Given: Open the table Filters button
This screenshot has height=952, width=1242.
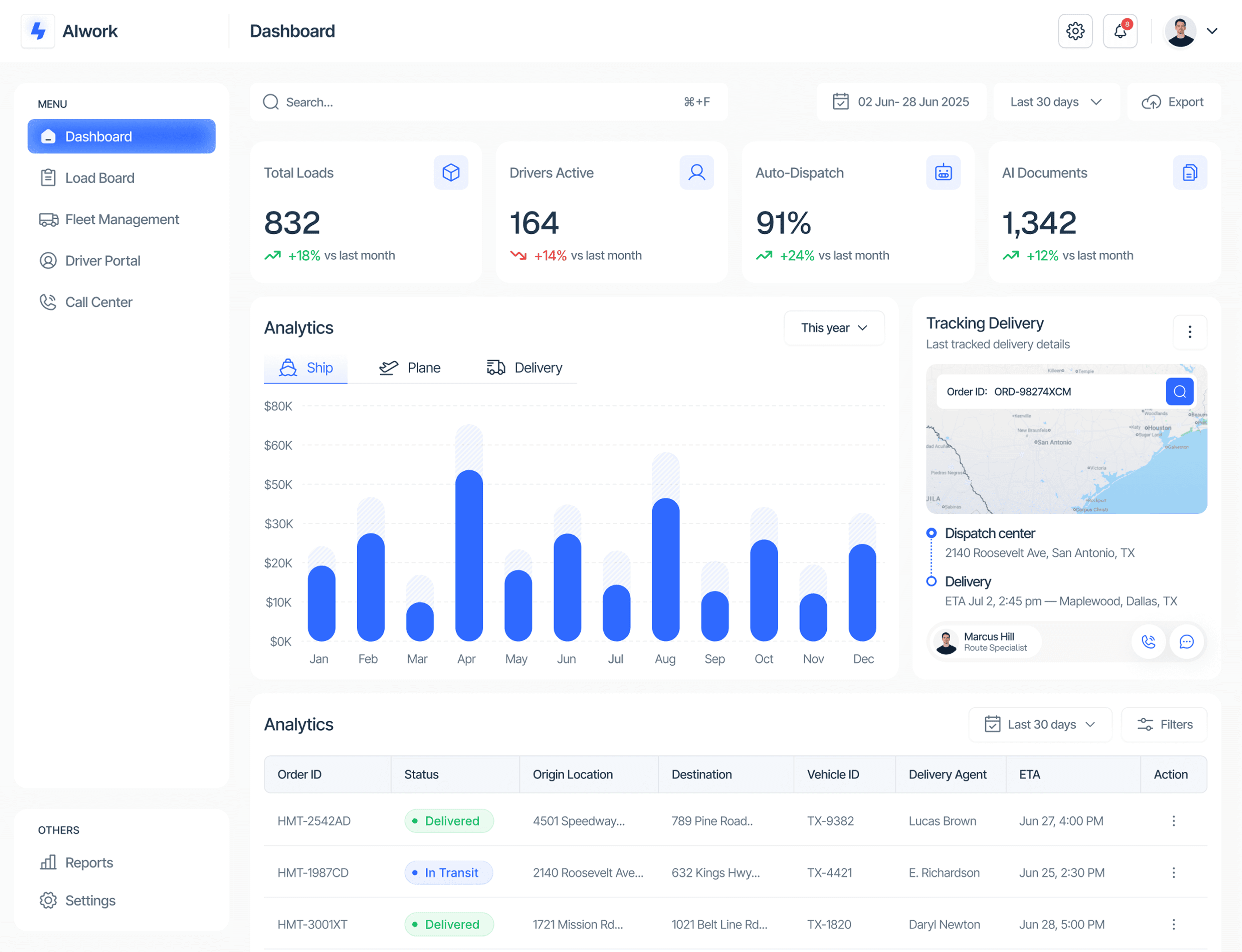Looking at the screenshot, I should point(1164,725).
